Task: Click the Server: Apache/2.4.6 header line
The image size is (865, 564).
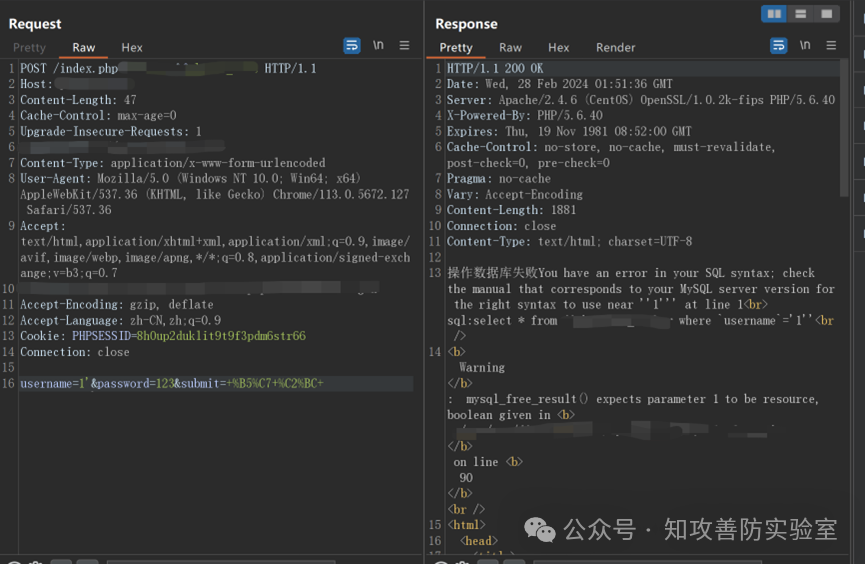Action: click(x=640, y=100)
